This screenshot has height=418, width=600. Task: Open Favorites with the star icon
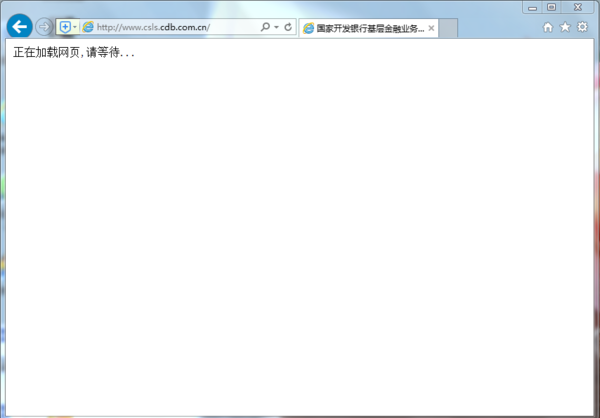(565, 27)
